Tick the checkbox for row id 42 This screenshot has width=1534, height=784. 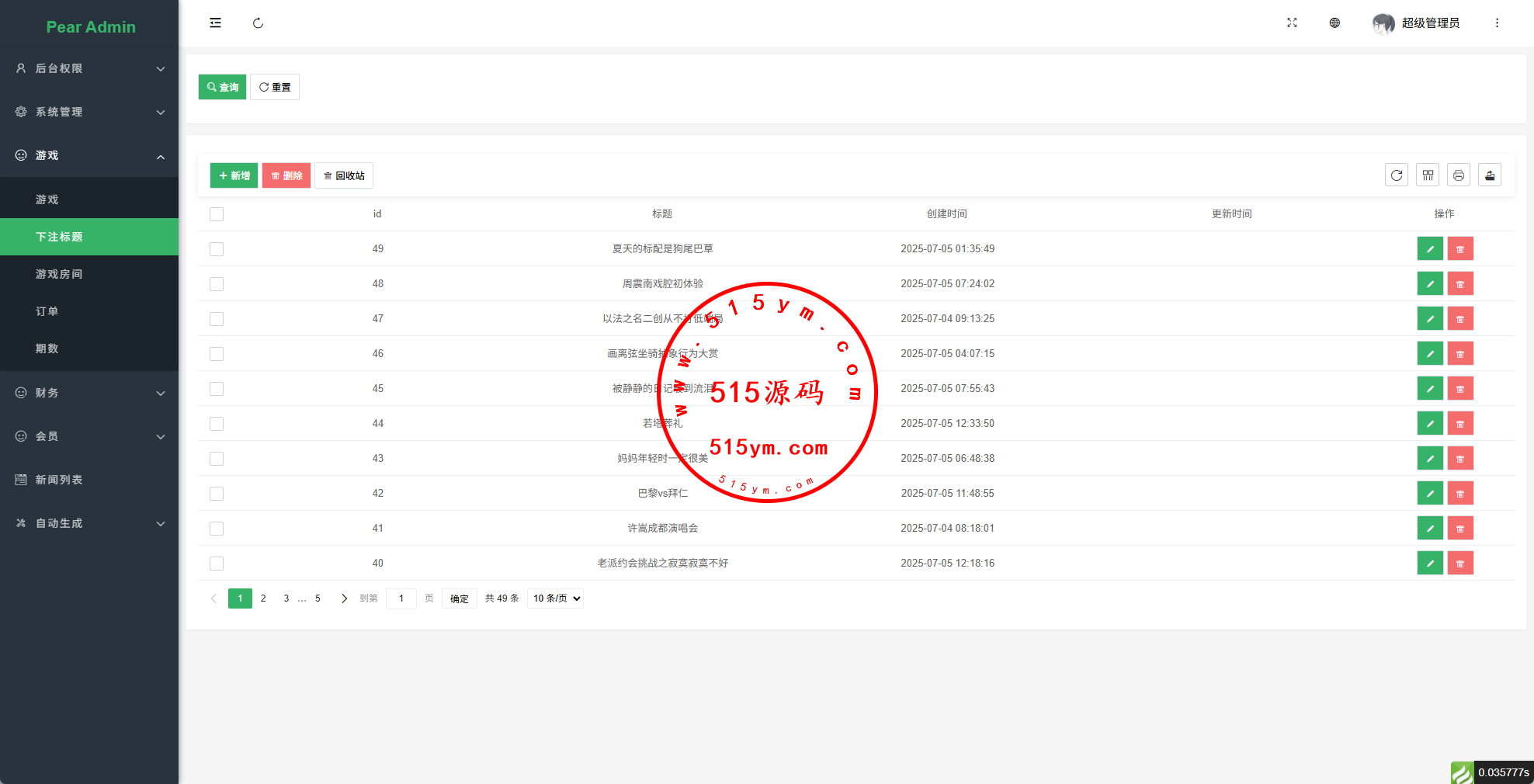coord(217,494)
